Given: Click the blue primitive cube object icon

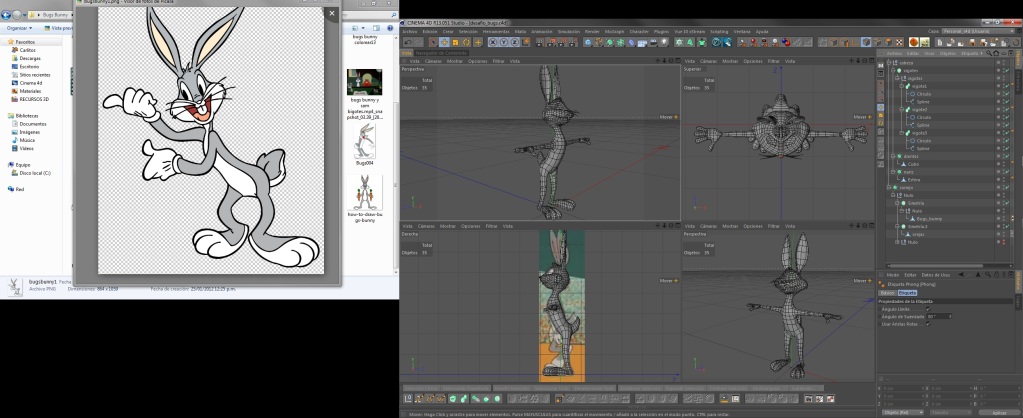Looking at the screenshot, I should (x=588, y=42).
